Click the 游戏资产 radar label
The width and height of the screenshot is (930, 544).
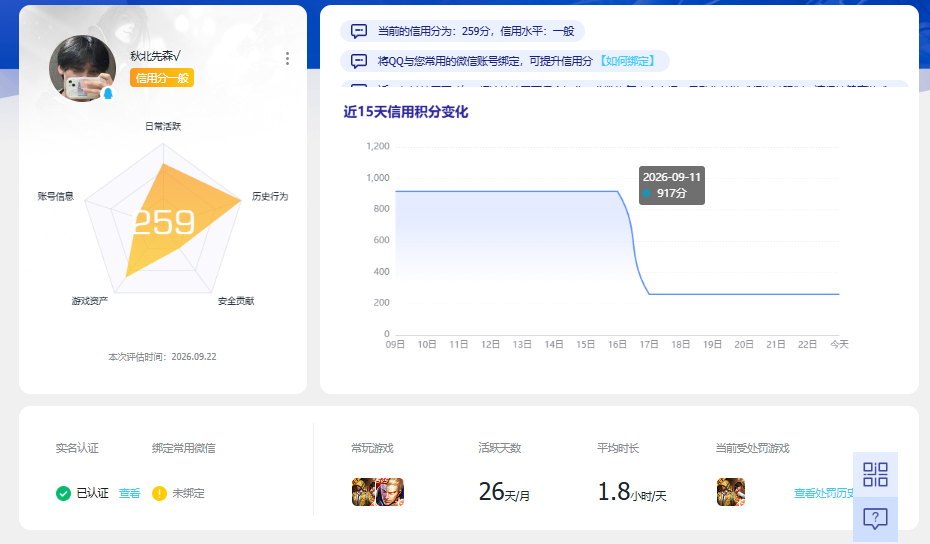click(x=90, y=301)
